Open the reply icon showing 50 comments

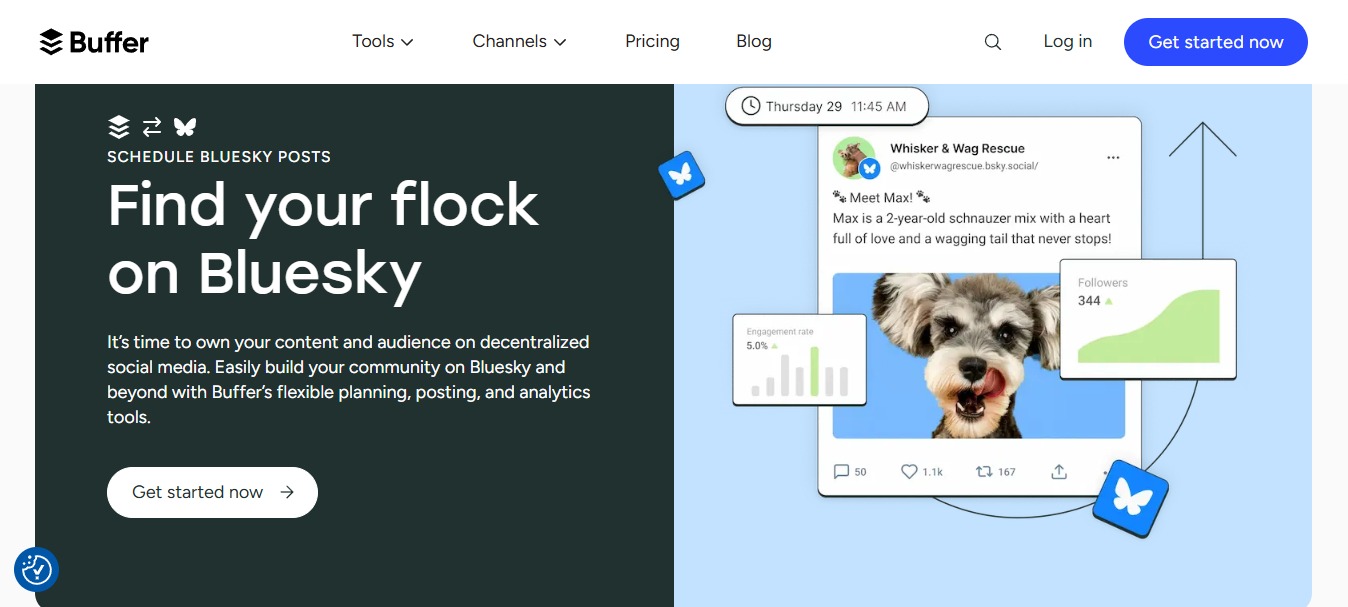840,471
